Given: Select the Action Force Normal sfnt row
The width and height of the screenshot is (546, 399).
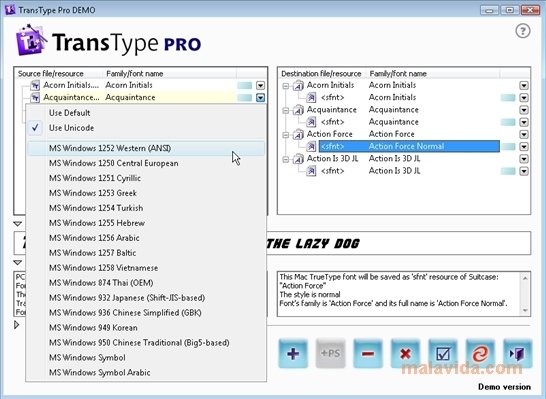Looking at the screenshot, I should click(410, 147).
